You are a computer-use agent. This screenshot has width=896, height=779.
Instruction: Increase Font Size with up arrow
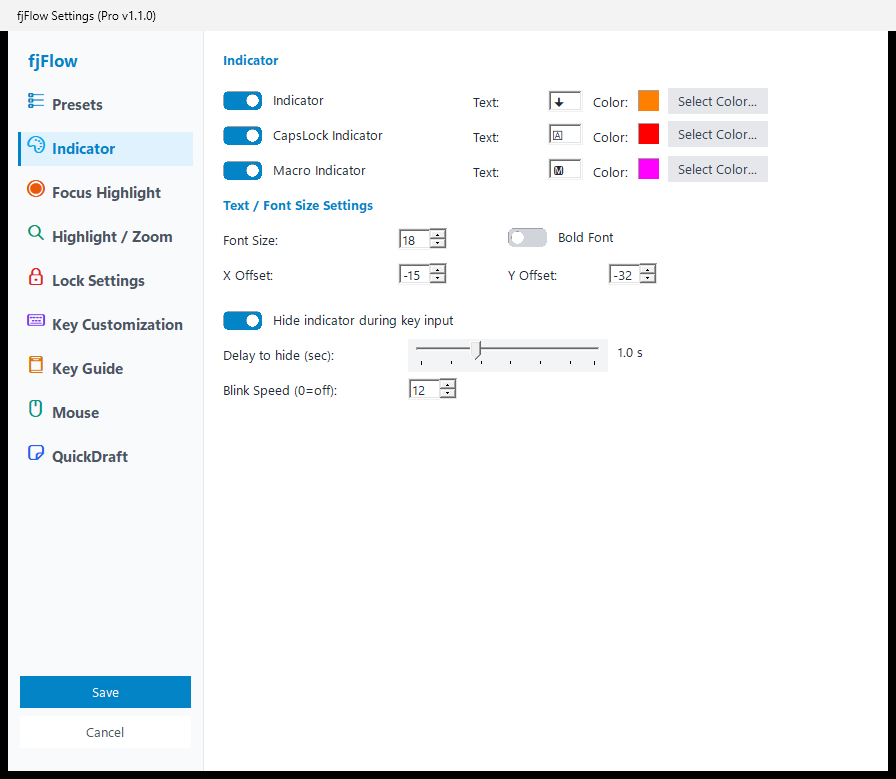coord(438,234)
